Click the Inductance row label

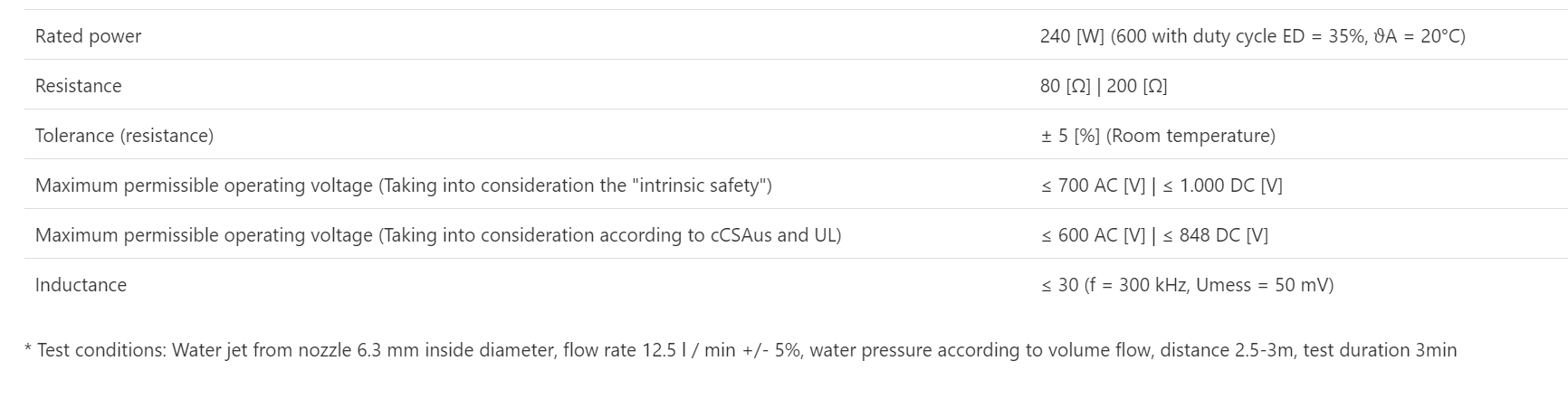(x=81, y=285)
